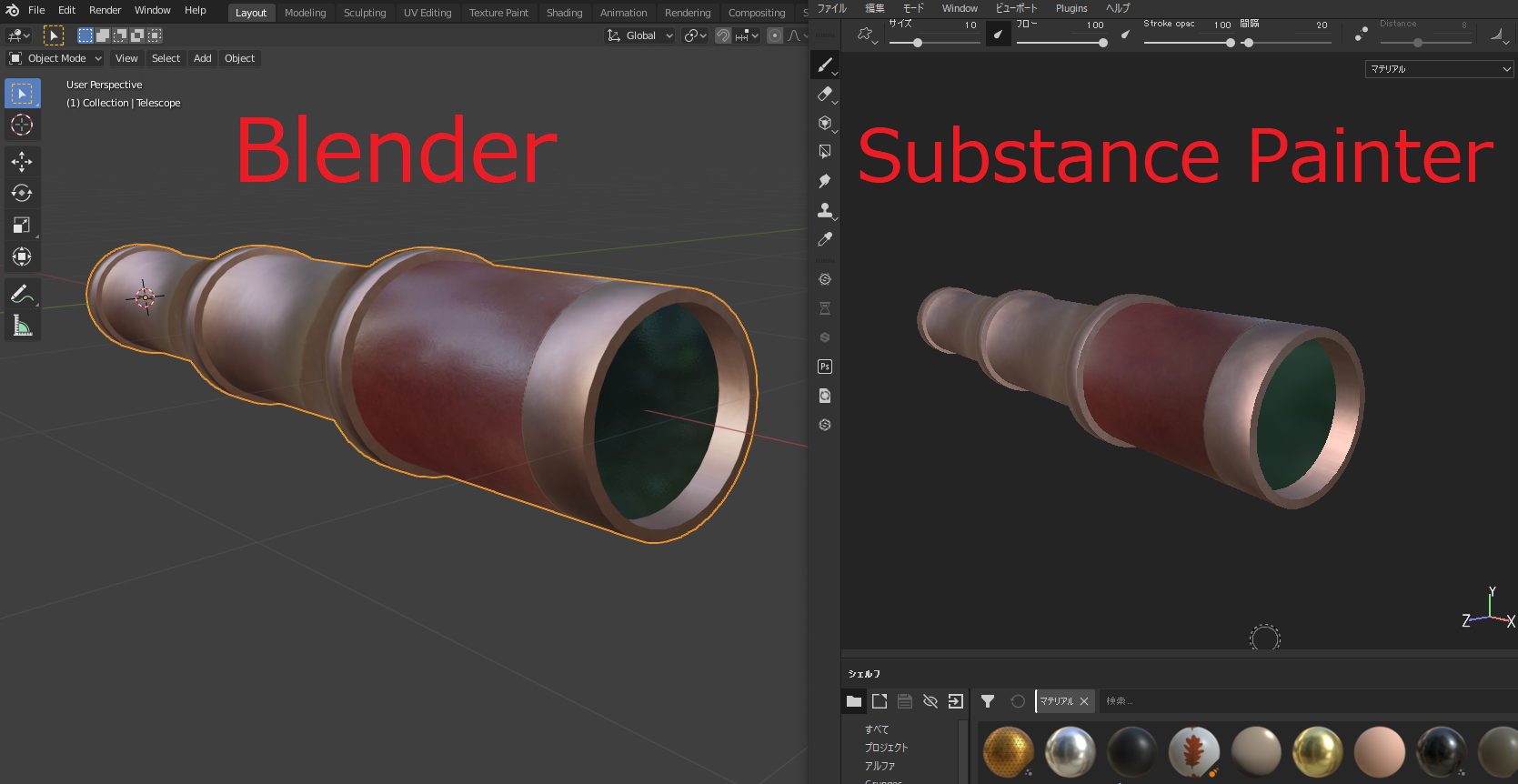Switch to the Modeling workspace tab
The width and height of the screenshot is (1518, 784).
(305, 13)
